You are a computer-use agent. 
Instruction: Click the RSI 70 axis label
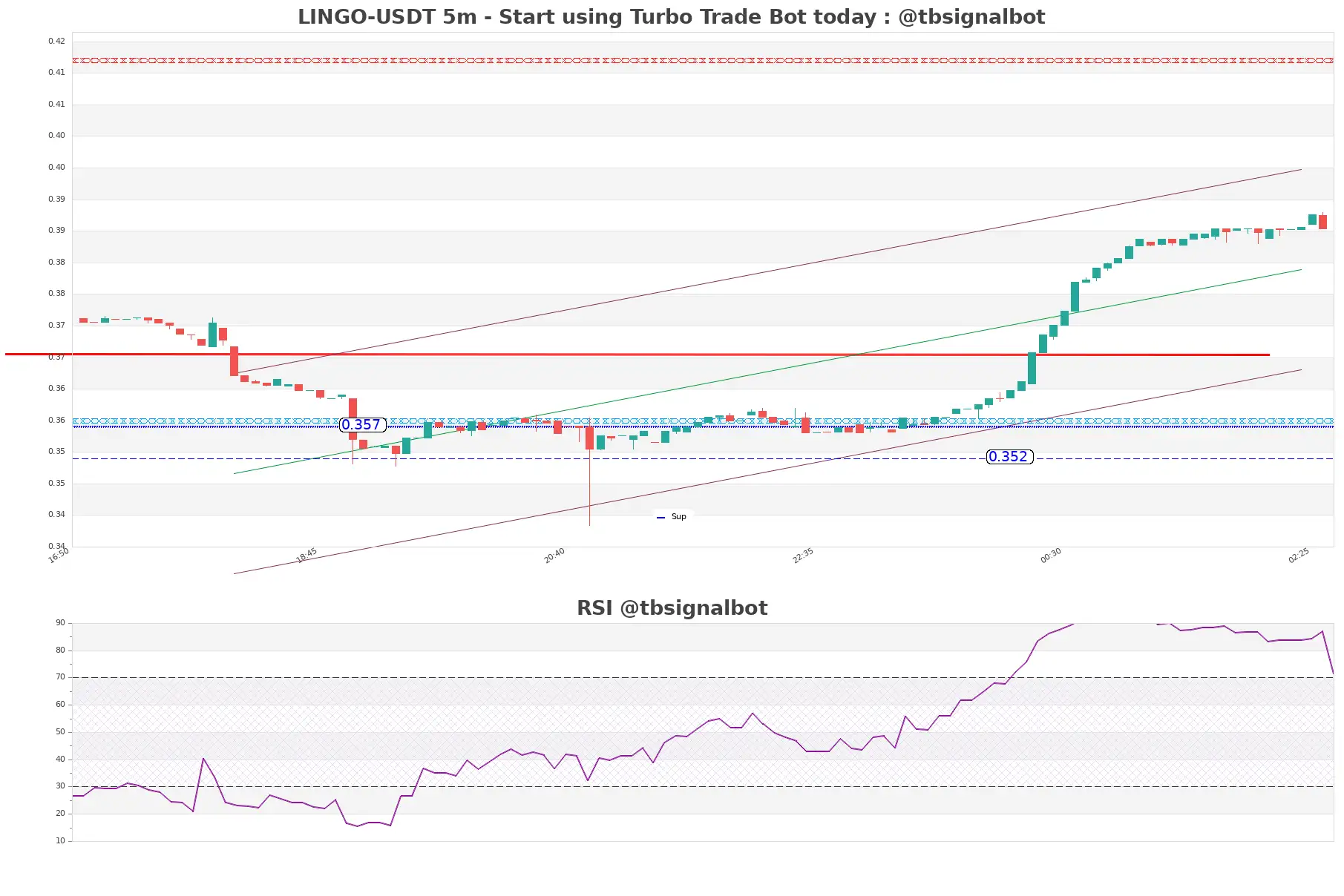[x=60, y=677]
